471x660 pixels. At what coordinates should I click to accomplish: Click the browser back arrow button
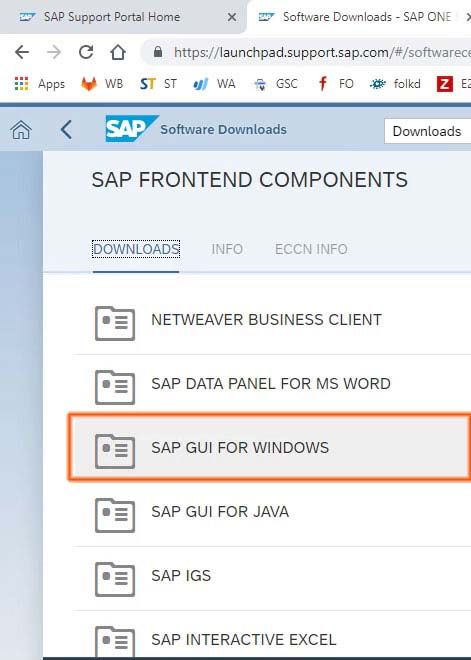click(x=22, y=52)
